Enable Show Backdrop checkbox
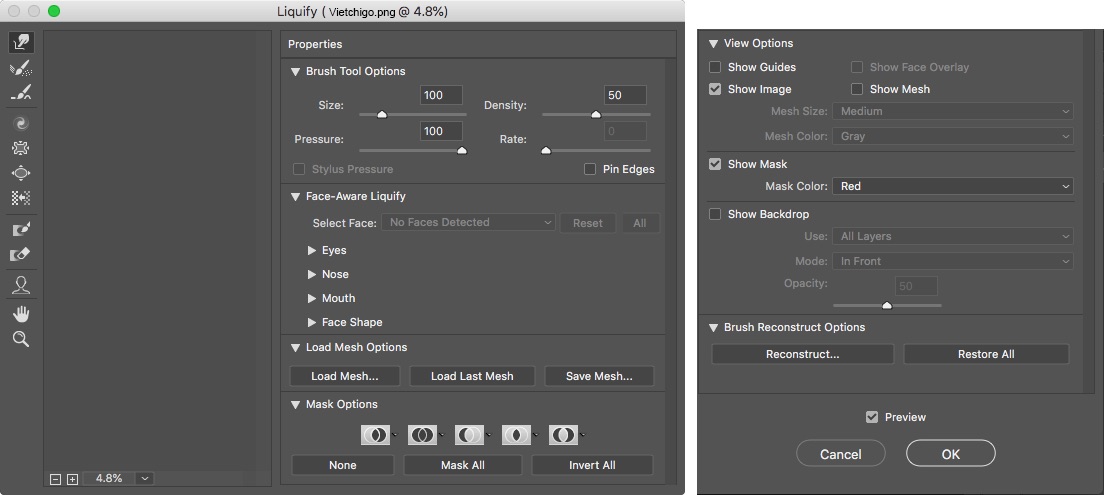The height and width of the screenshot is (495, 1104). point(715,214)
